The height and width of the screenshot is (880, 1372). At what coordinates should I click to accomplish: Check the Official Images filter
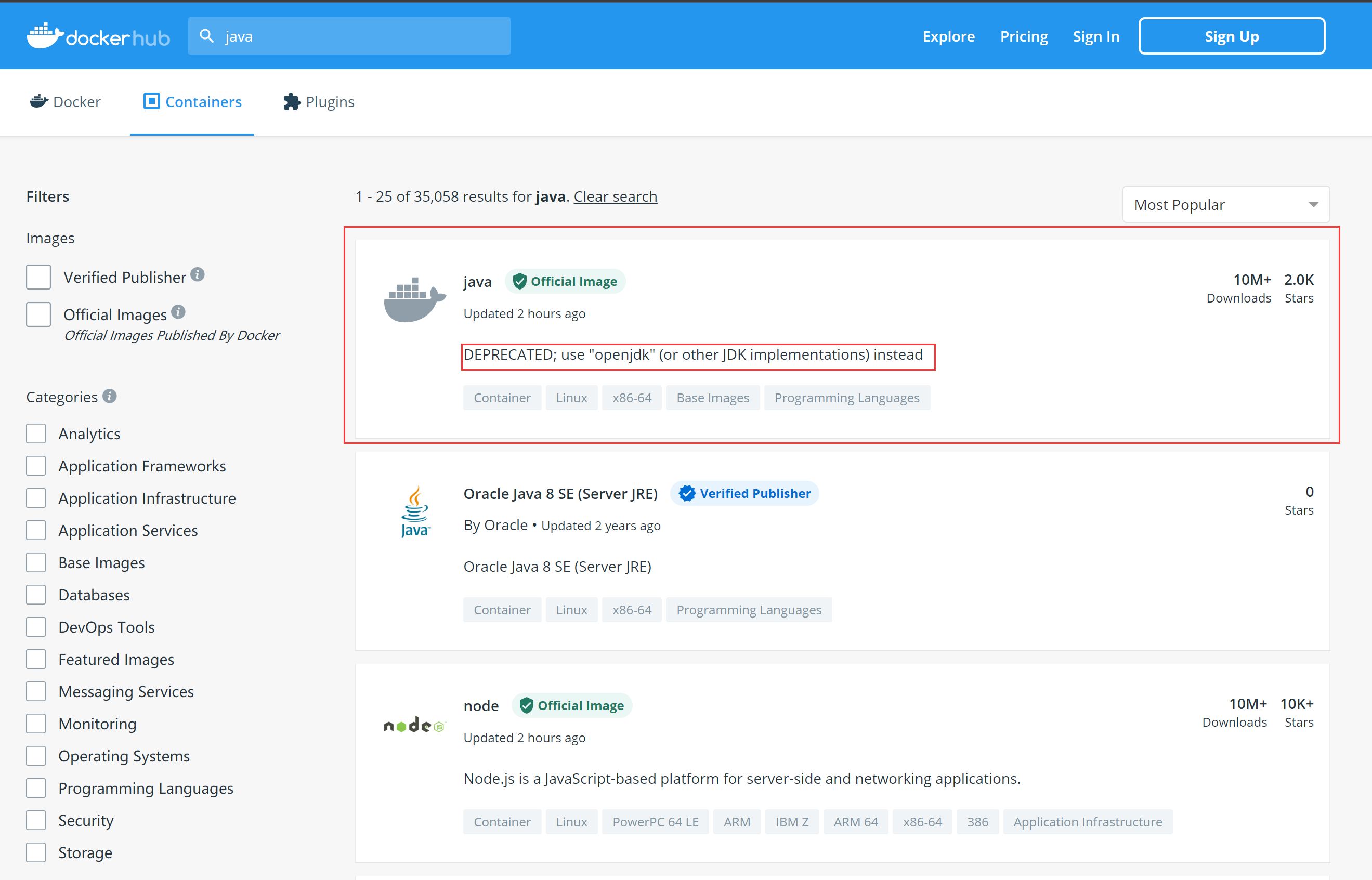click(x=38, y=314)
